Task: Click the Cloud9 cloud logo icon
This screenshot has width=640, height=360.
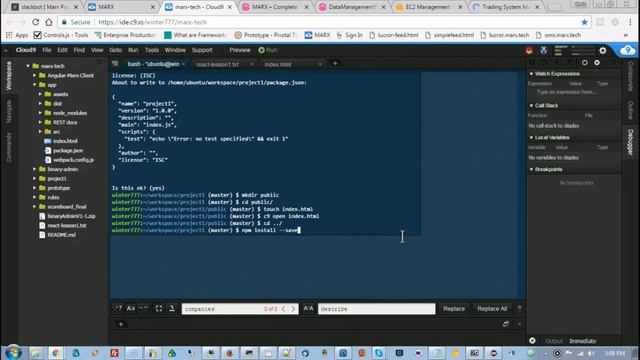Action: point(627,50)
